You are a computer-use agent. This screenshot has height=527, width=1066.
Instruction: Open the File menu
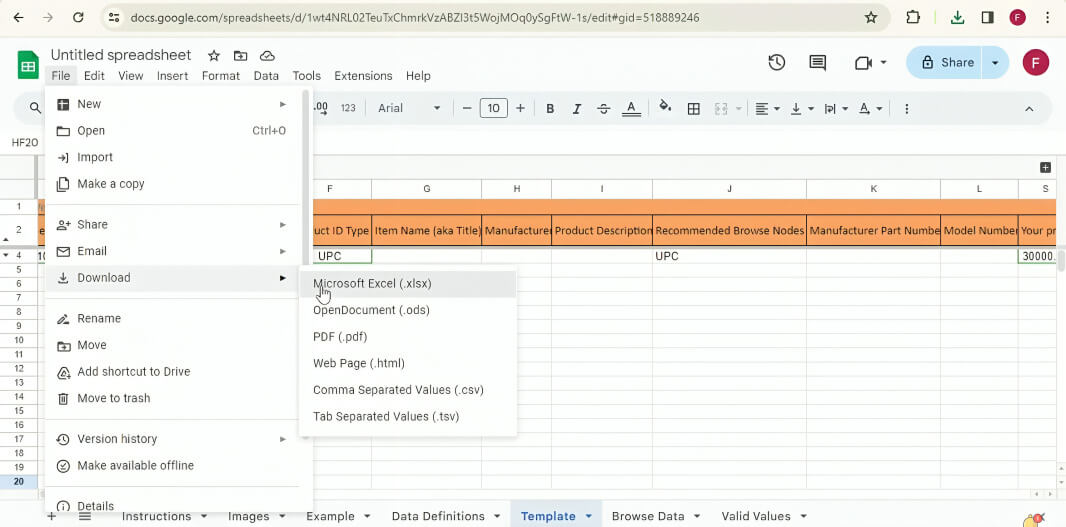[x=61, y=75]
